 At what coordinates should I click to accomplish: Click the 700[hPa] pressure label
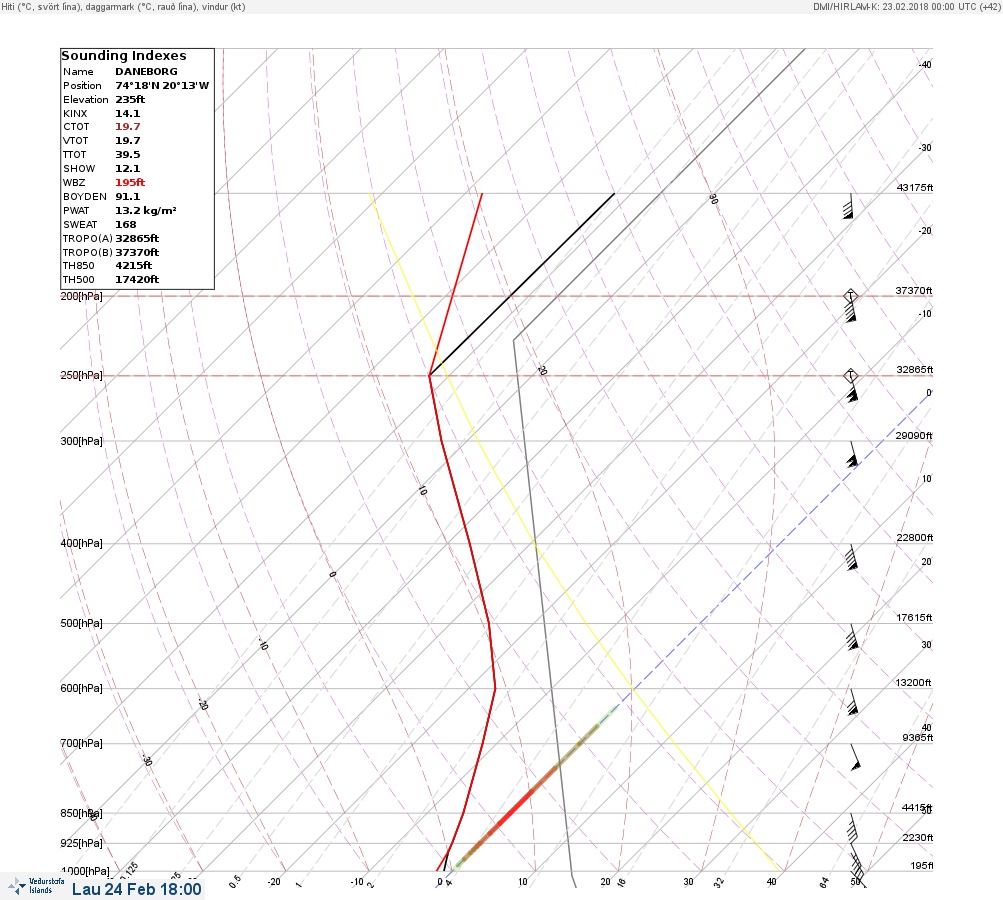click(x=81, y=743)
